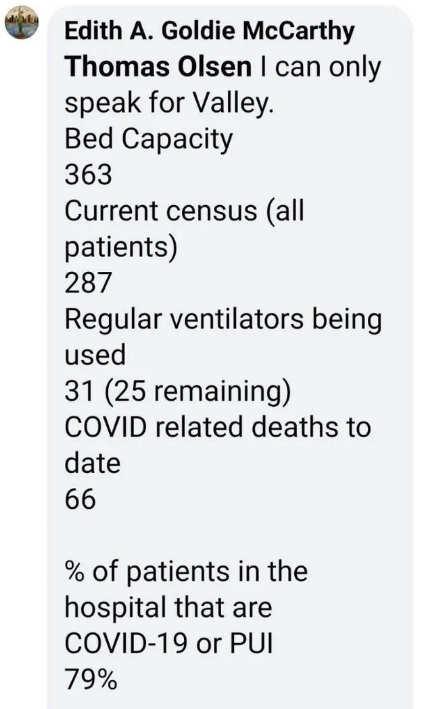Click the word 'date' below the deaths line
Viewport: 425px width, 709px height.
pyautogui.click(x=93, y=464)
